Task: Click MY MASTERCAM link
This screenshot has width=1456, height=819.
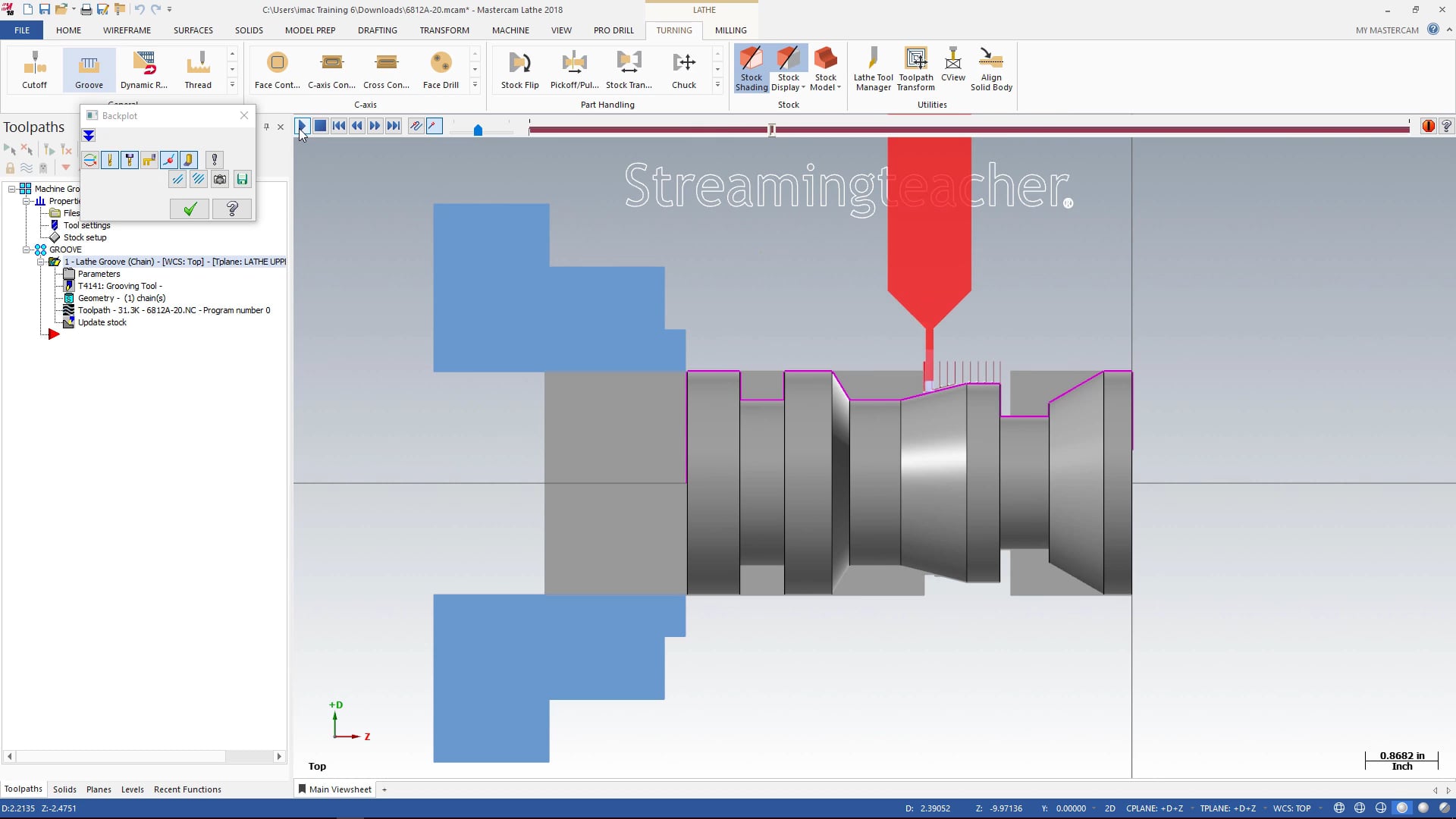Action: coord(1387,30)
